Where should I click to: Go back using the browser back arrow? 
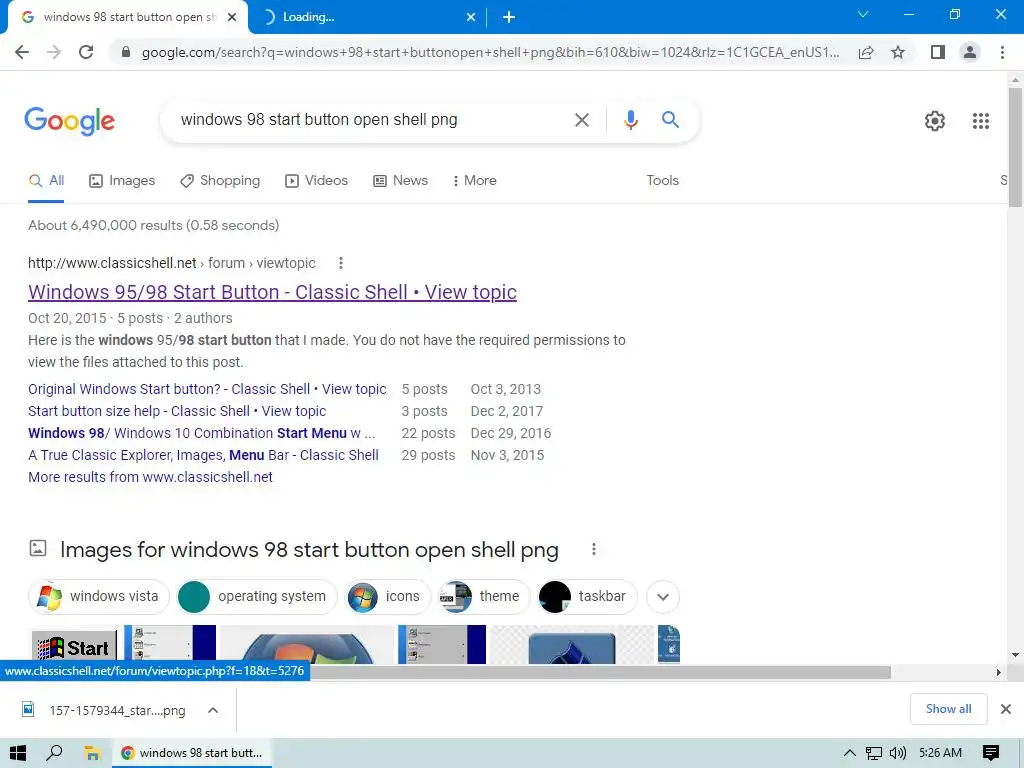(x=22, y=52)
